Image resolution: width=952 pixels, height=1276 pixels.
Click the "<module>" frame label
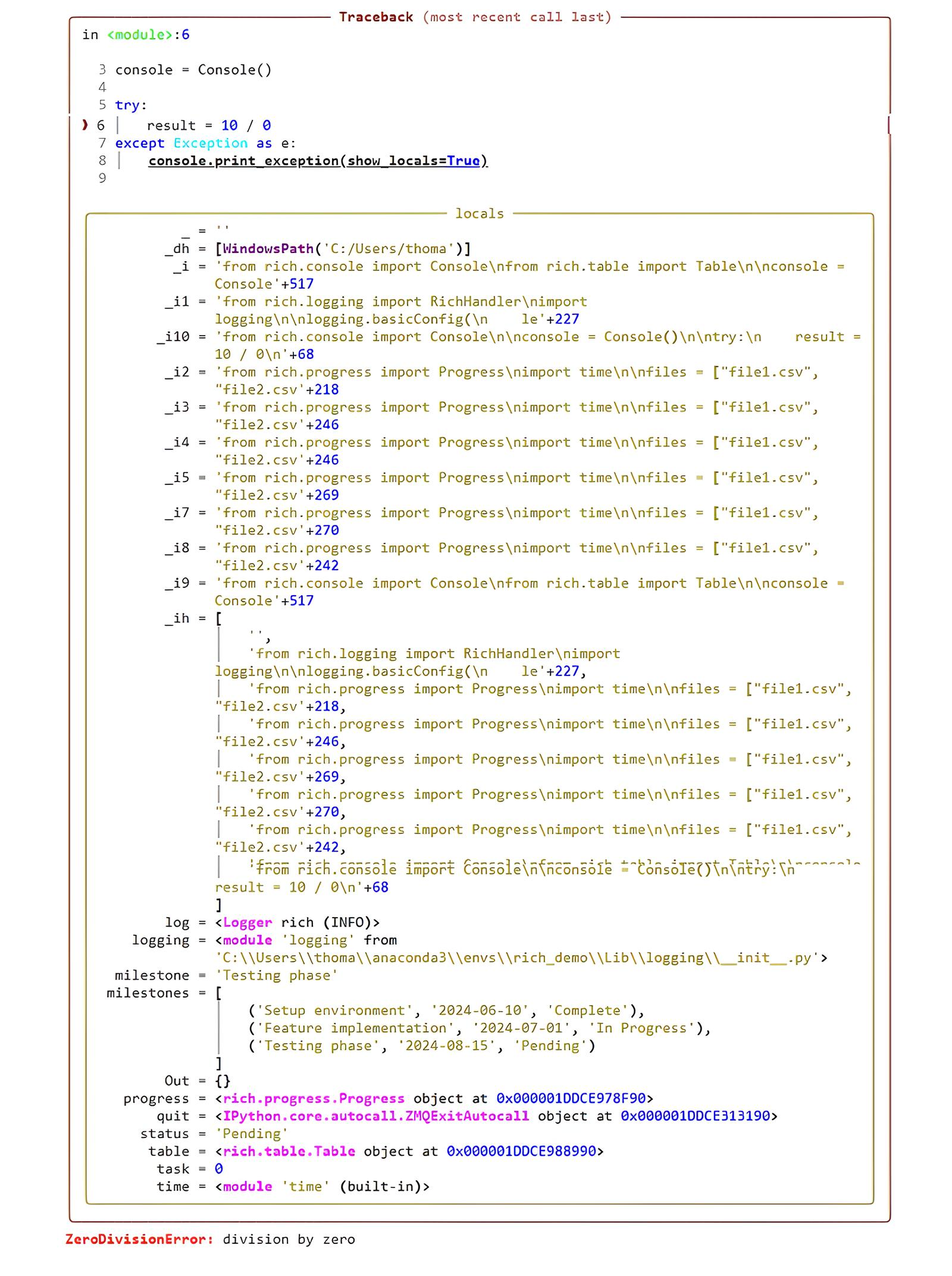(140, 35)
